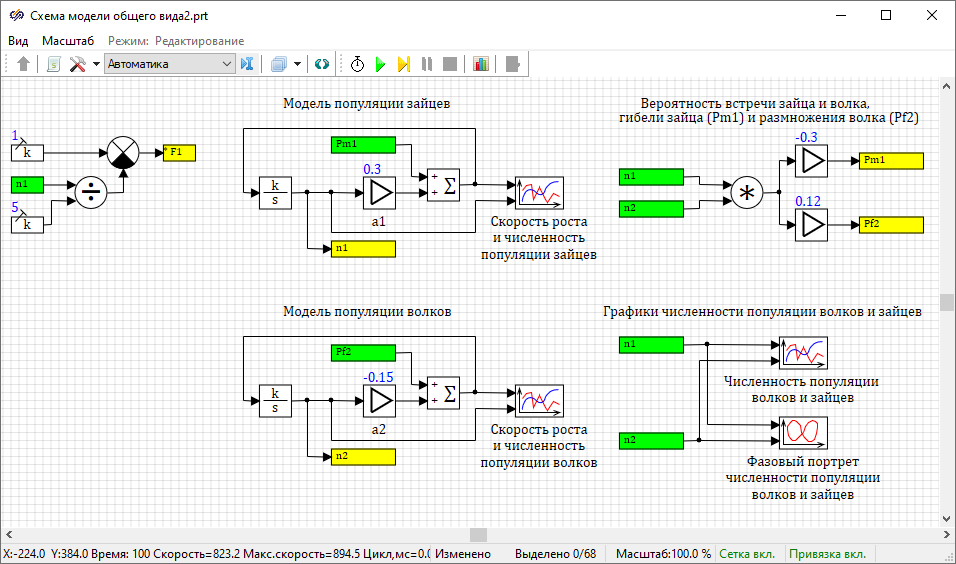
Task: Expand the arrow next to tools icon
Action: pyautogui.click(x=96, y=64)
